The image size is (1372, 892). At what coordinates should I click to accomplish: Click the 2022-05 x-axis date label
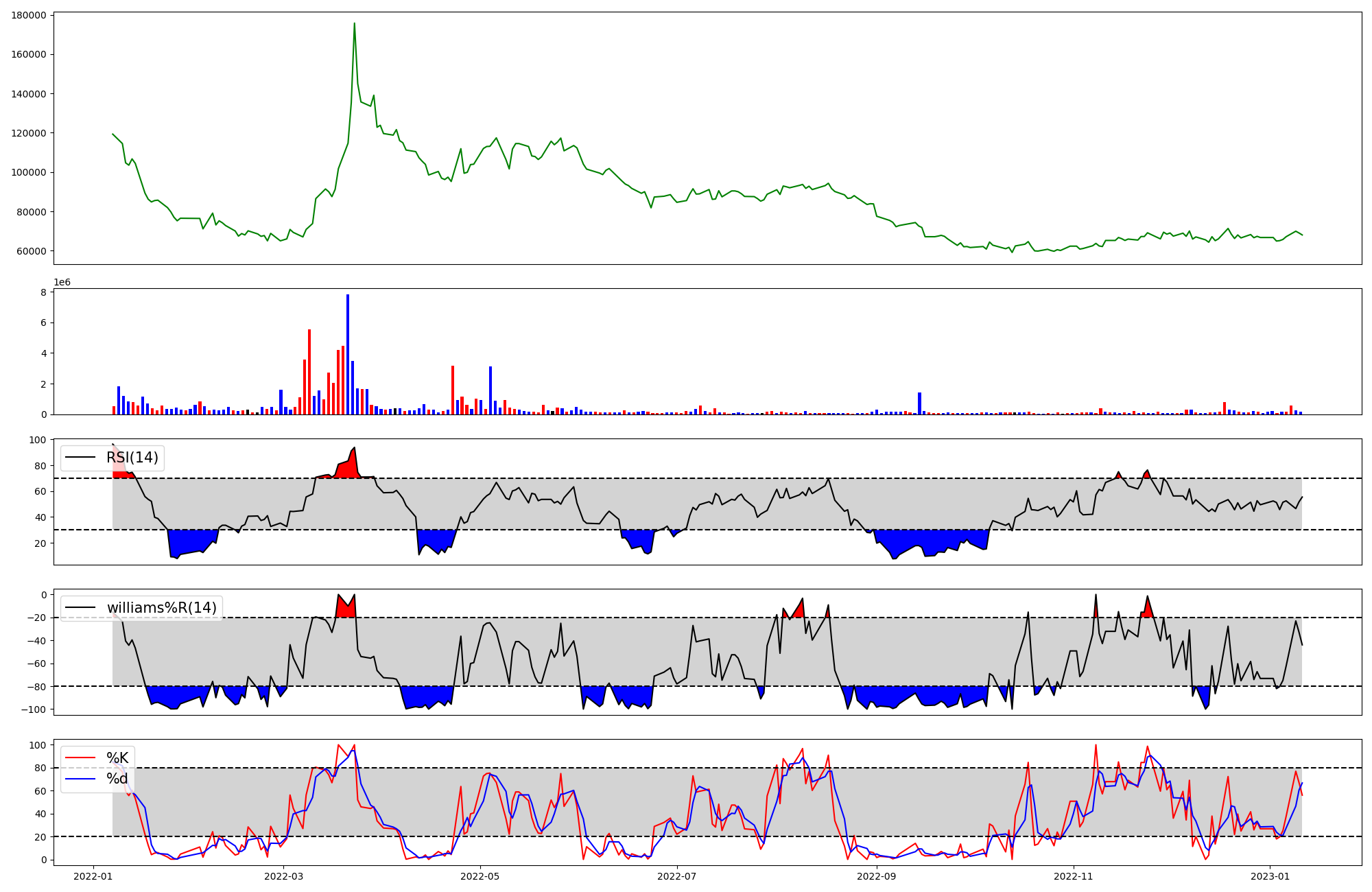click(480, 876)
